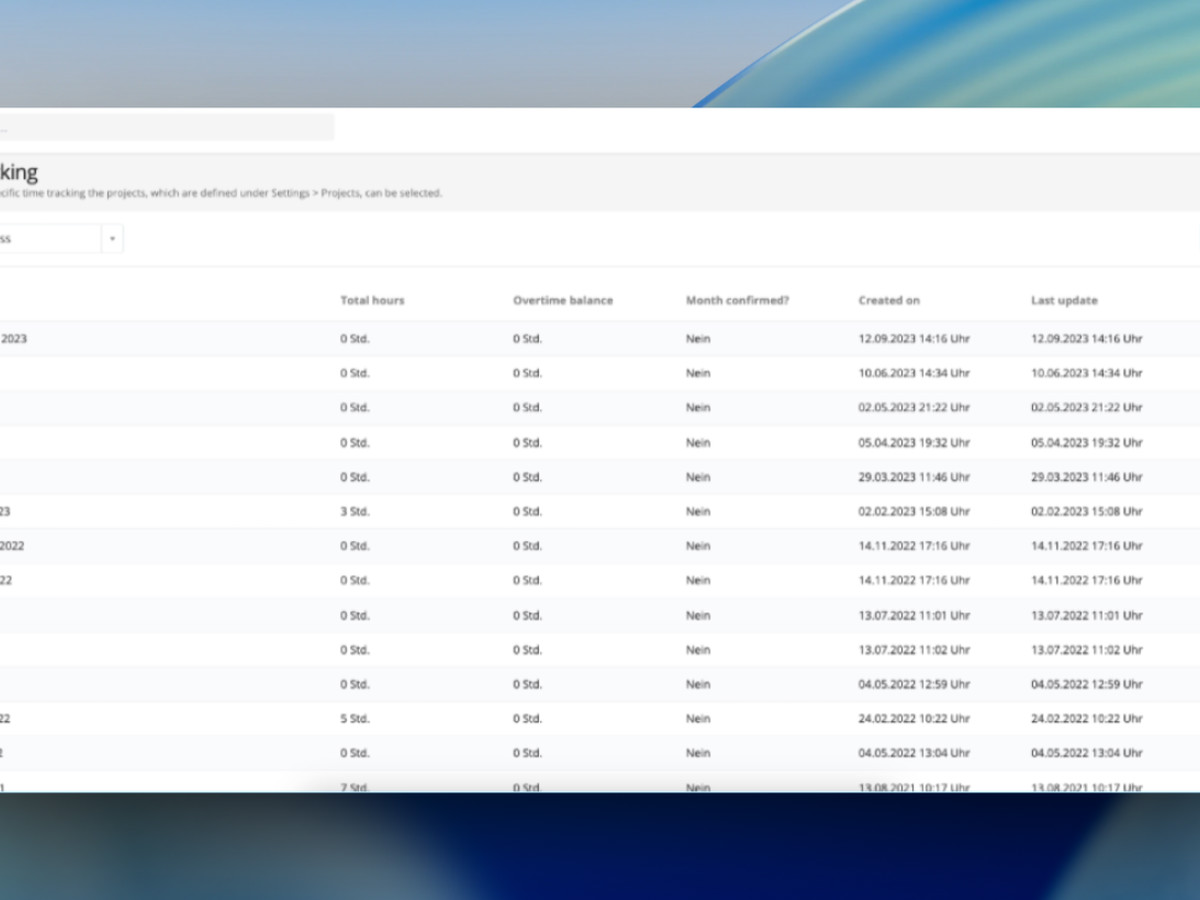Screen dimensions: 1200x900
Task: Click the "Last update" column header
Action: point(1064,300)
